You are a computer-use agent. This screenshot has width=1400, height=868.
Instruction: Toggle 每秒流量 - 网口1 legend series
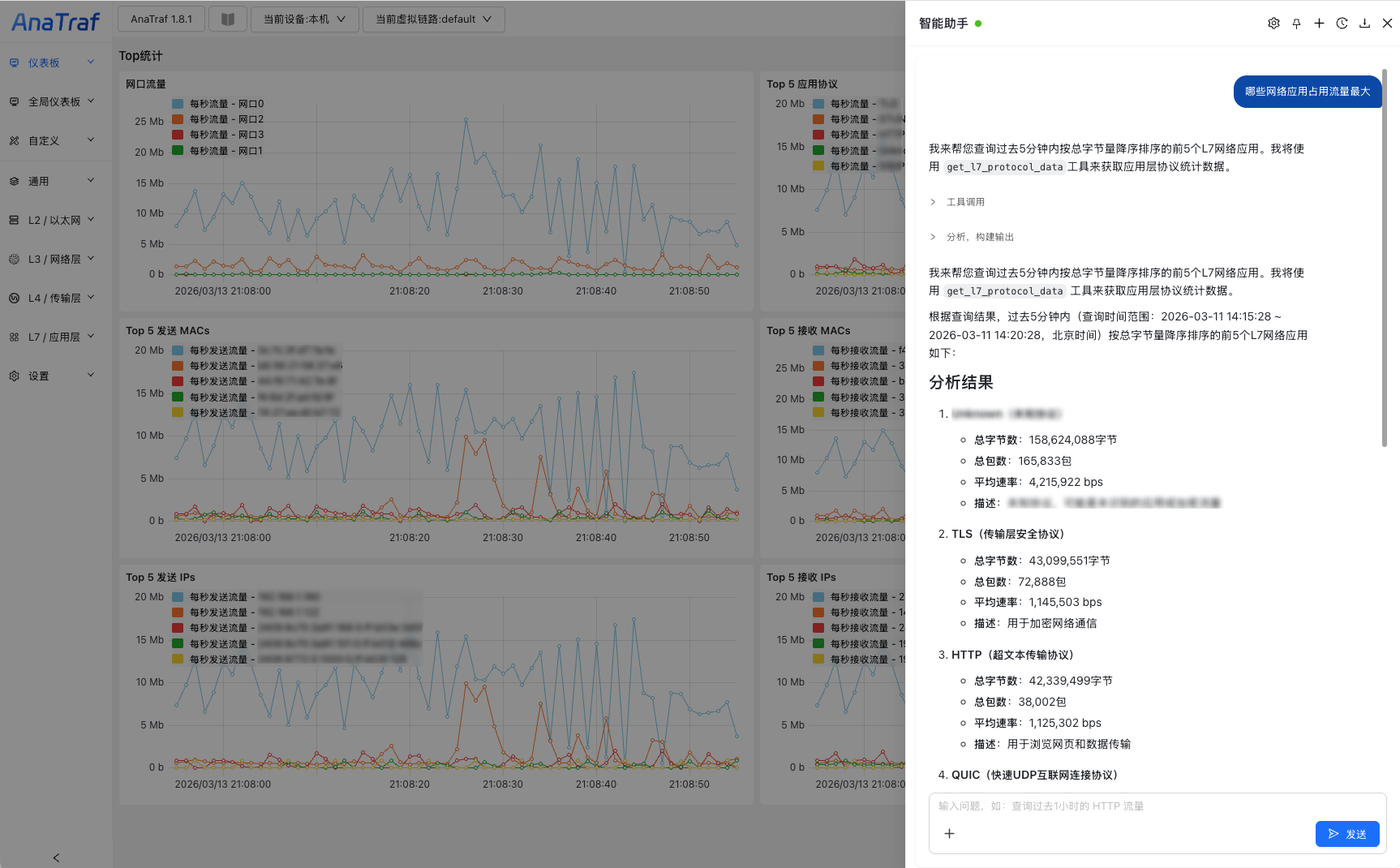(218, 151)
